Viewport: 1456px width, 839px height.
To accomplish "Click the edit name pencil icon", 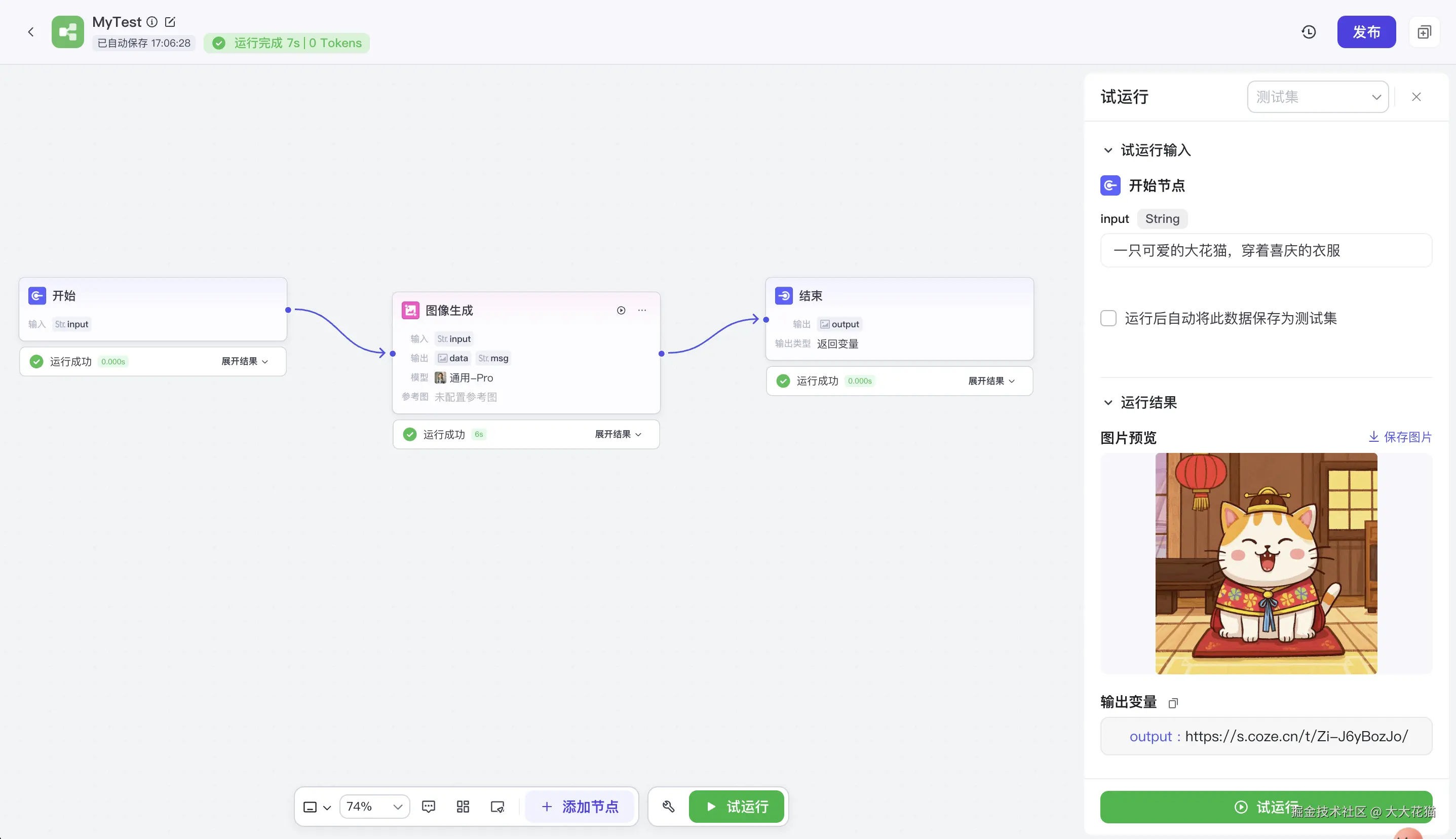I will click(170, 22).
